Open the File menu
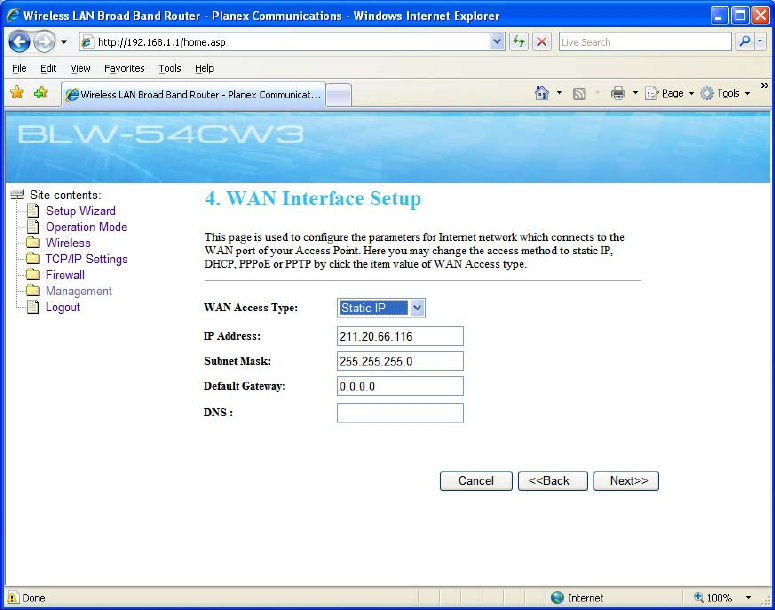 tap(19, 68)
